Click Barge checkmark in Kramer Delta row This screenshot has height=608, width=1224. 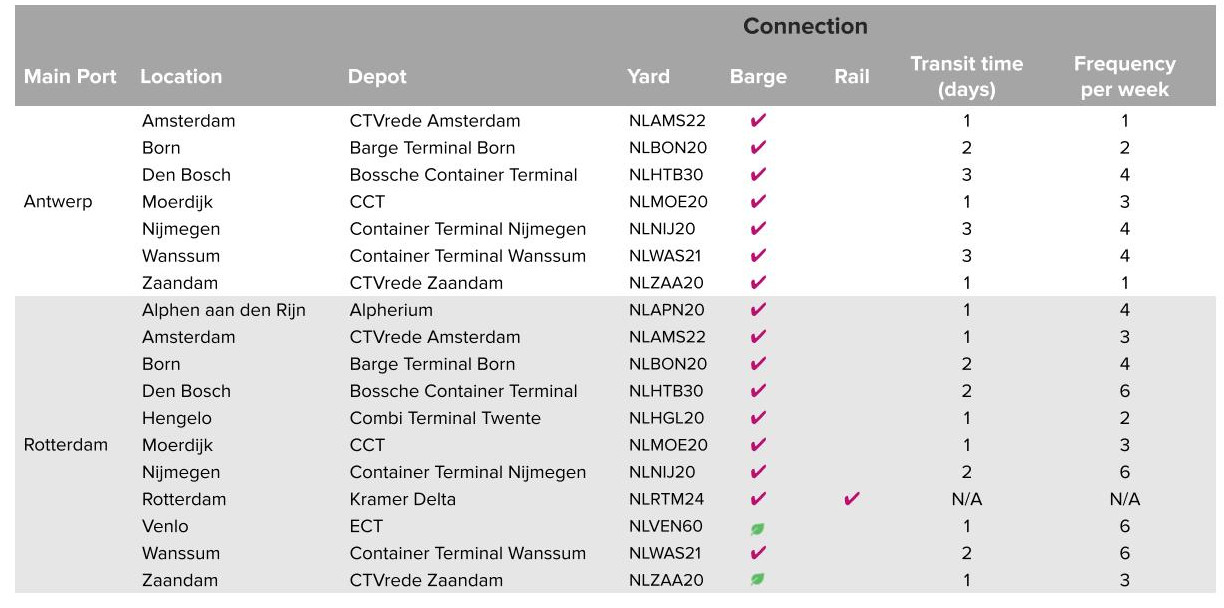758,499
